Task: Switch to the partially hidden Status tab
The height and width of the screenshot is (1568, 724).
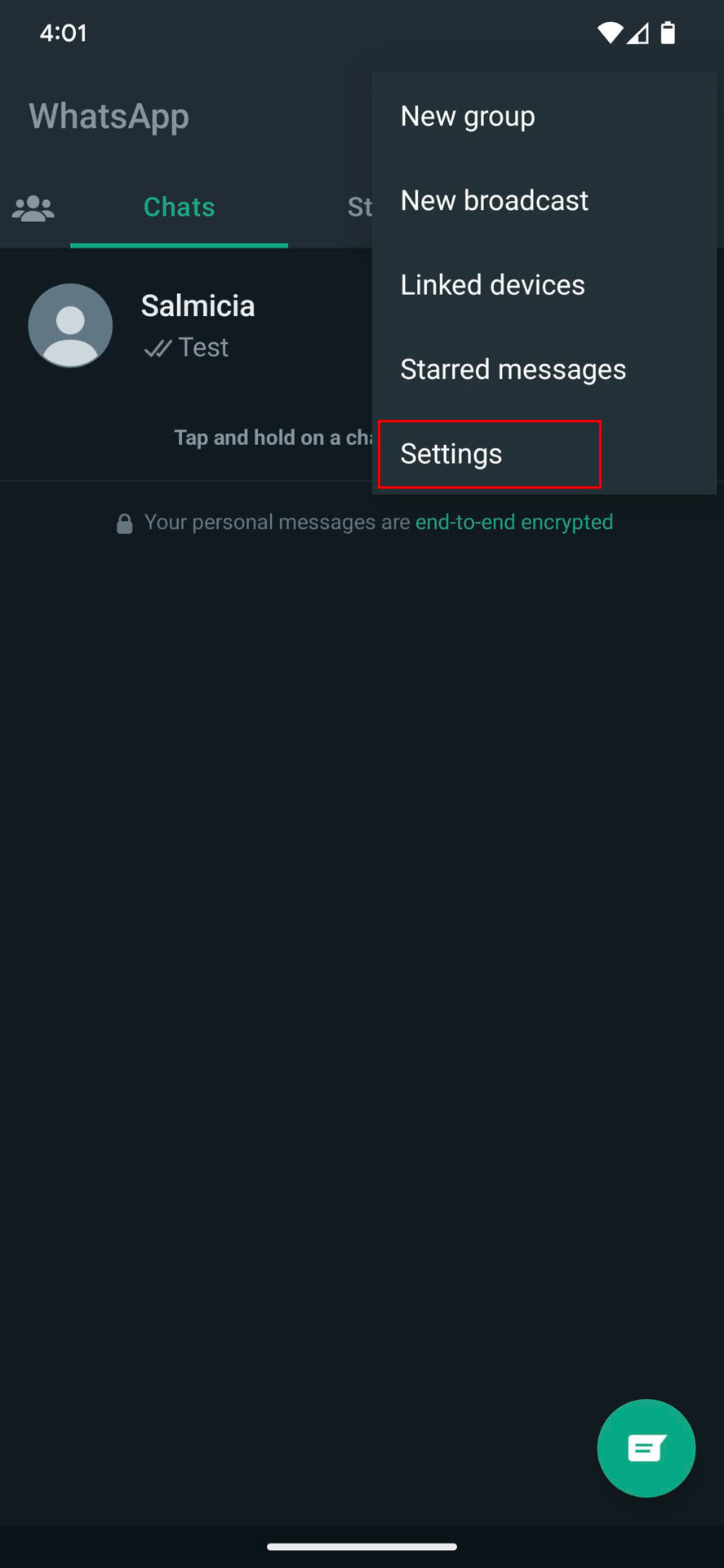Action: point(359,207)
